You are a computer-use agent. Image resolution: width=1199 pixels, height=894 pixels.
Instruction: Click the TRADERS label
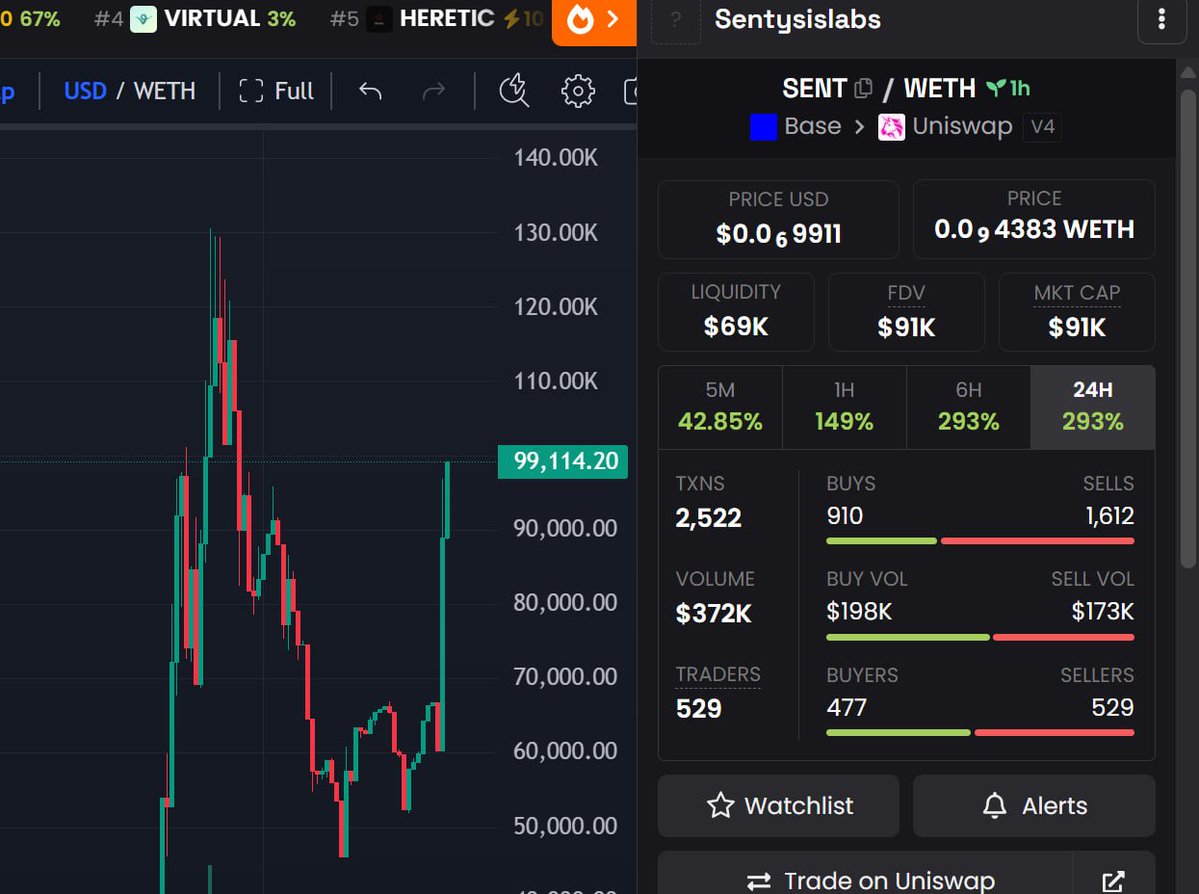click(x=718, y=675)
